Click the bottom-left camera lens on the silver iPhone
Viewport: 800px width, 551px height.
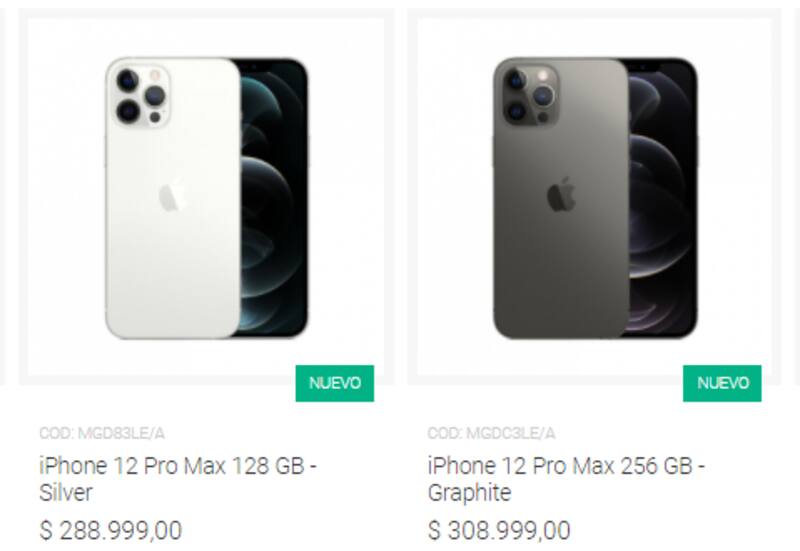click(x=128, y=110)
